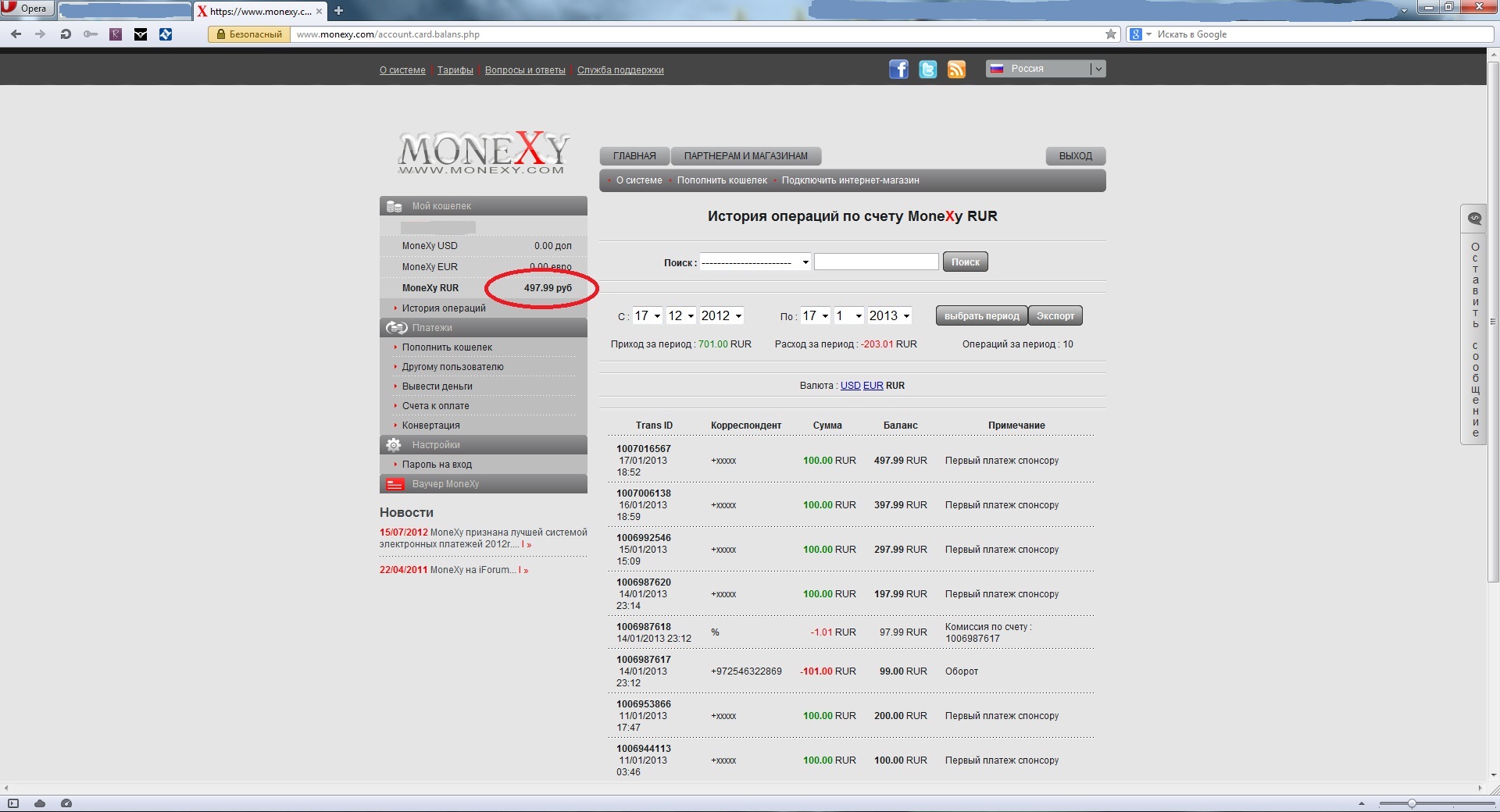
Task: Open Другому пользователю payment option
Action: pos(453,367)
